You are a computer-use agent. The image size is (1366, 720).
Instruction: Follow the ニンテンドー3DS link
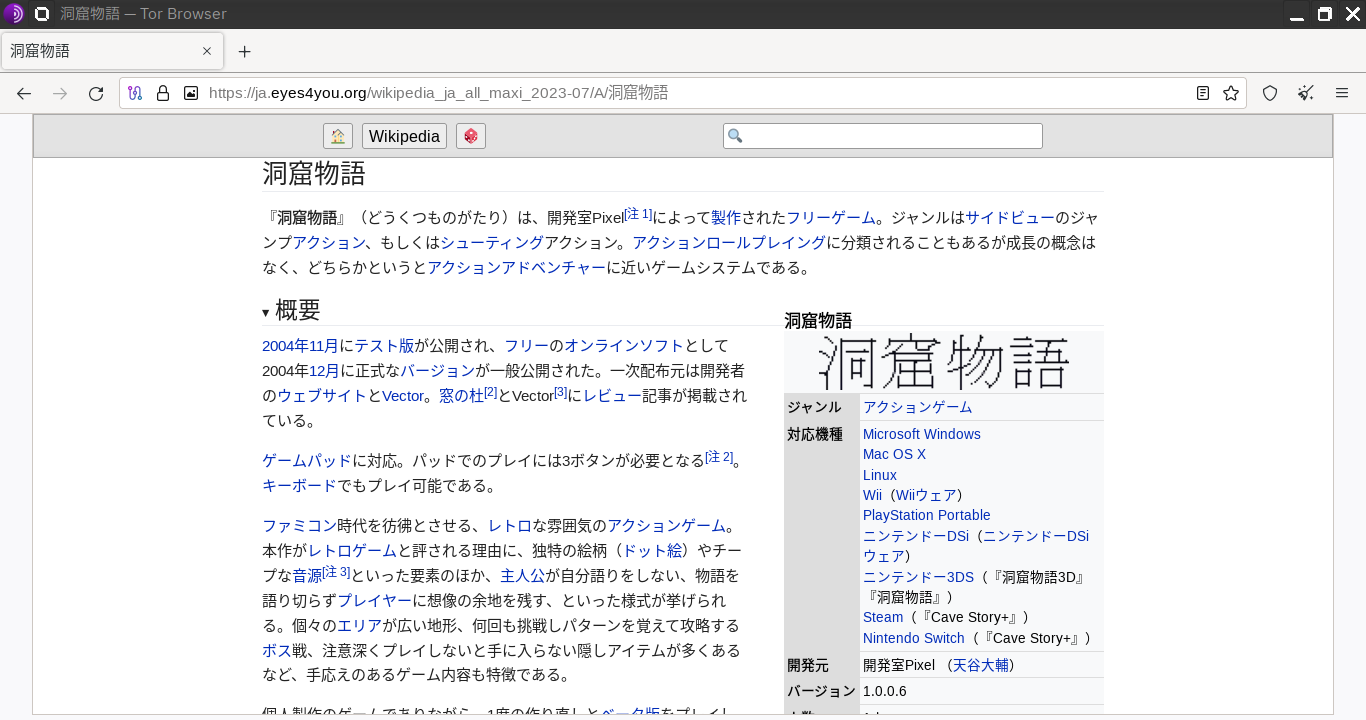click(918, 577)
